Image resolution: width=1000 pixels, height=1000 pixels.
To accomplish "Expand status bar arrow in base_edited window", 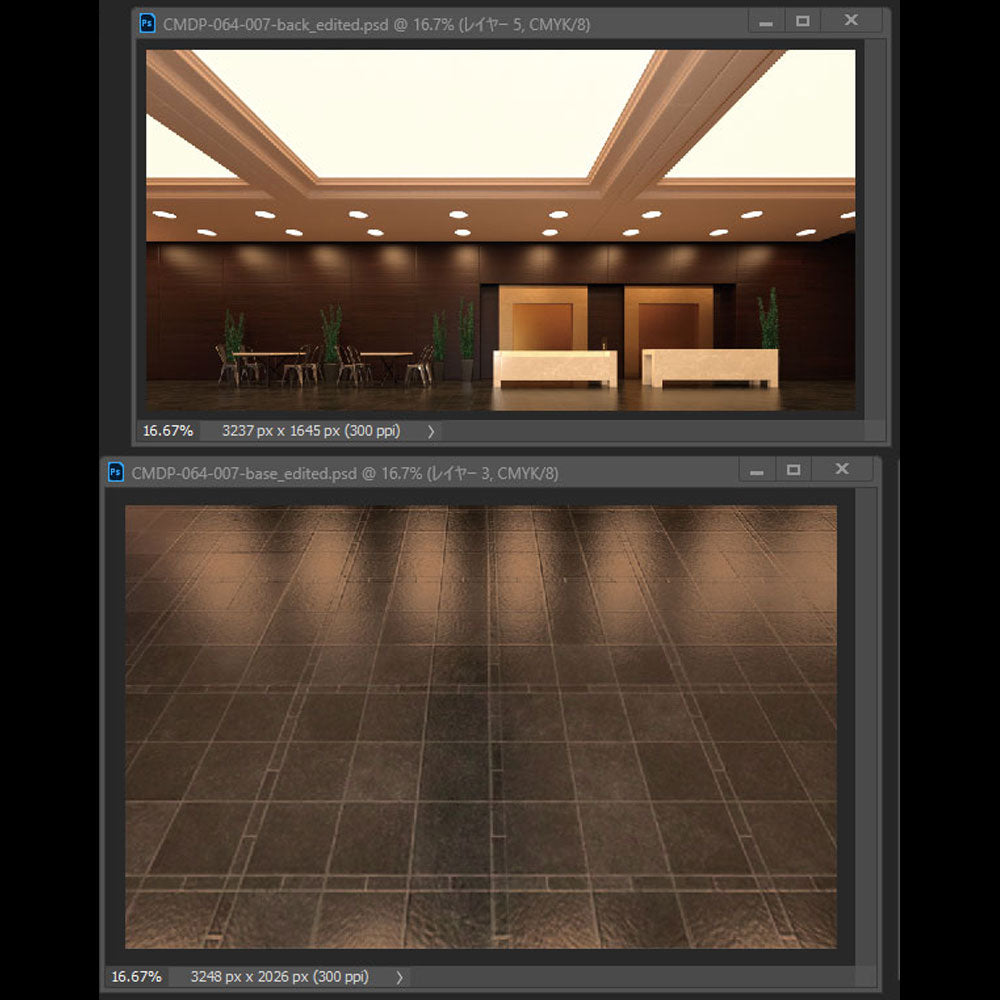I will (399, 977).
